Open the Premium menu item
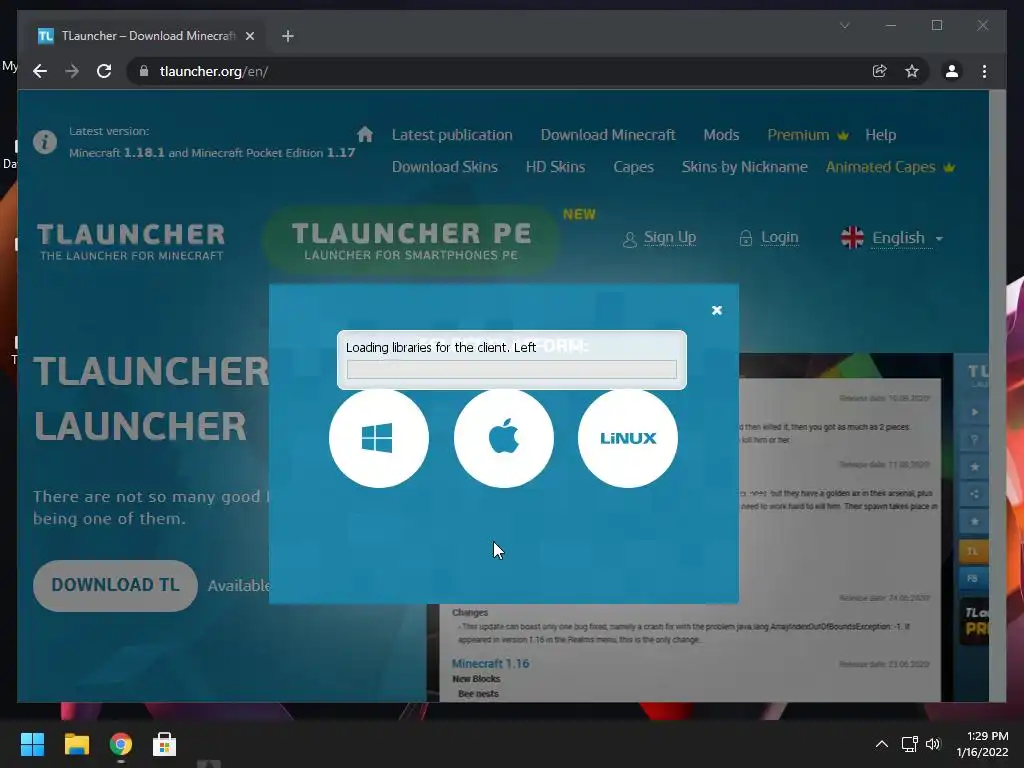Viewport: 1024px width, 768px height. tap(797, 135)
